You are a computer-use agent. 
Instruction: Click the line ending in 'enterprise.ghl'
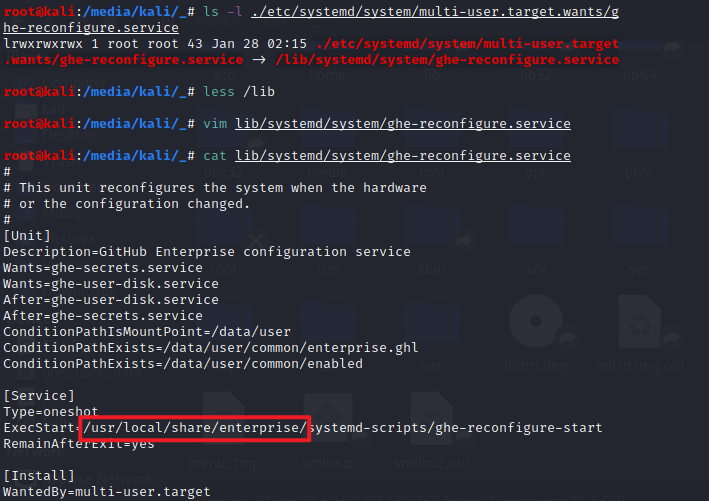(211, 348)
